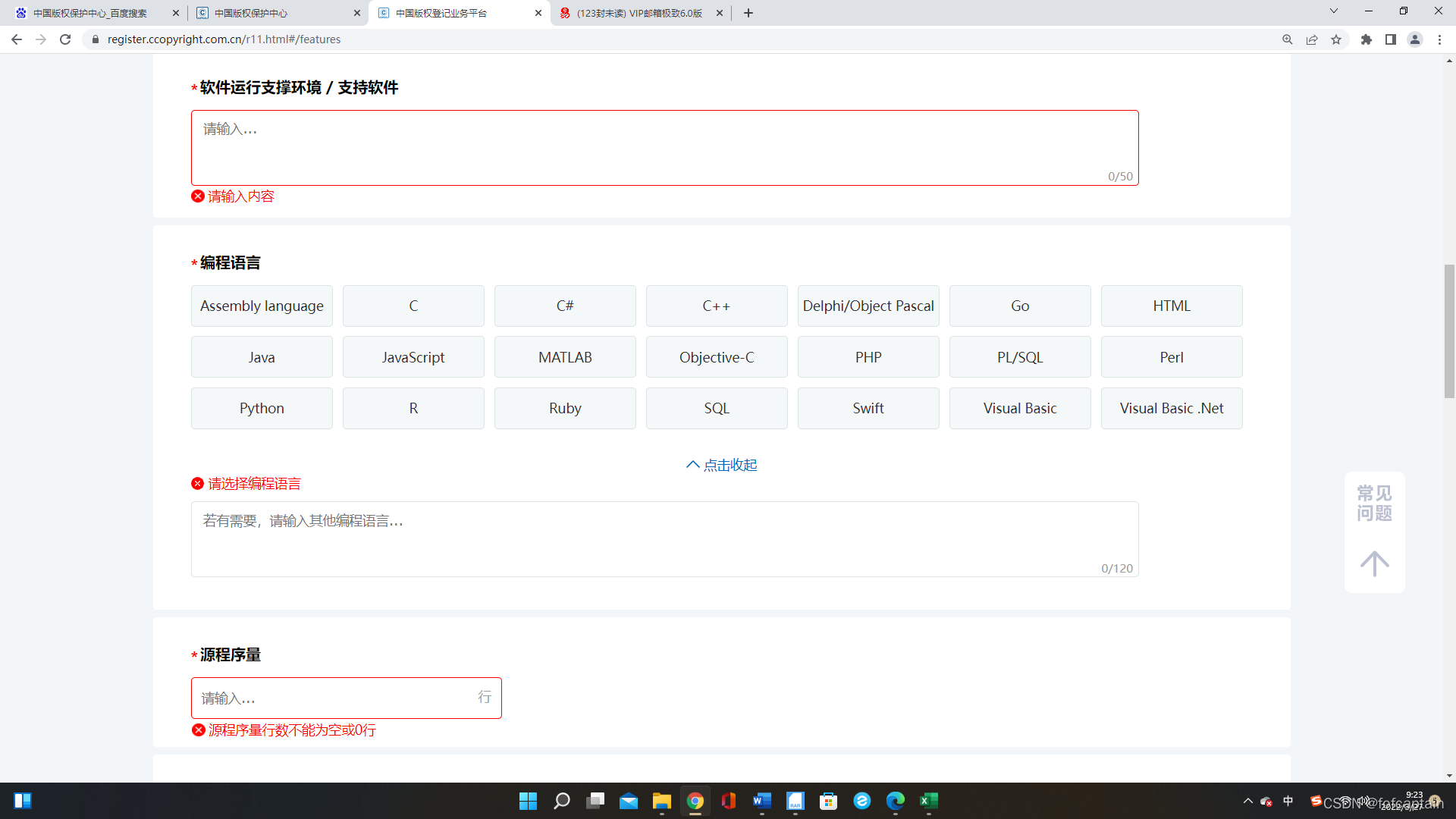The image size is (1456, 819).
Task: Open File Explorer from the taskbar
Action: [661, 801]
